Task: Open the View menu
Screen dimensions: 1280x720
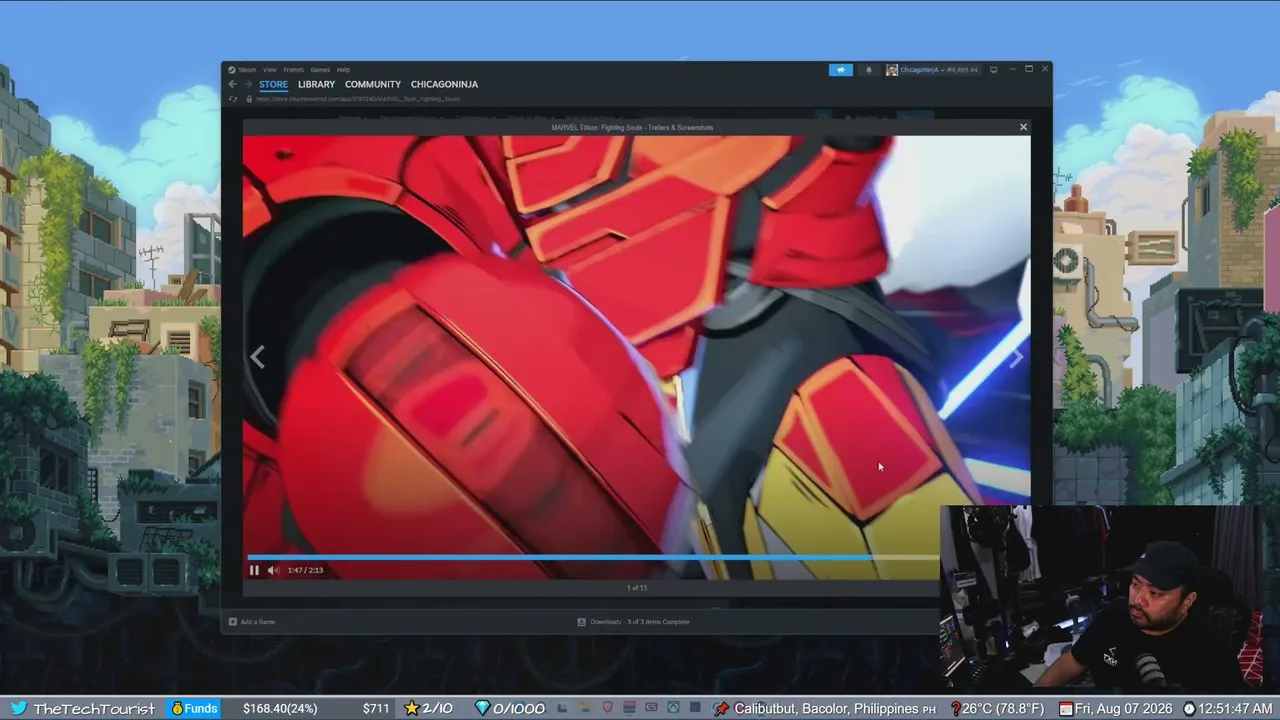Action: tap(270, 70)
